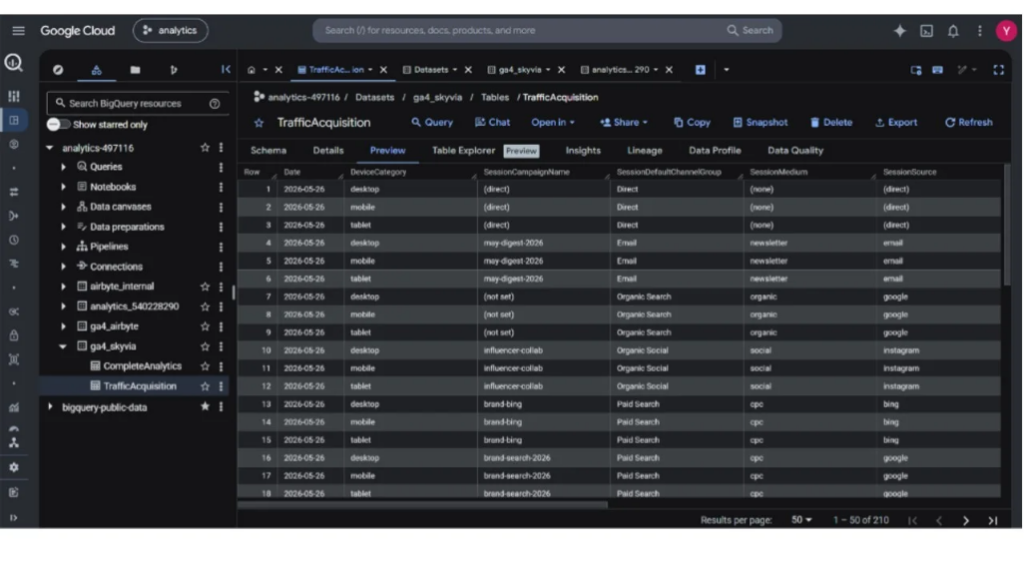Switch to the Schema tab

tap(268, 150)
